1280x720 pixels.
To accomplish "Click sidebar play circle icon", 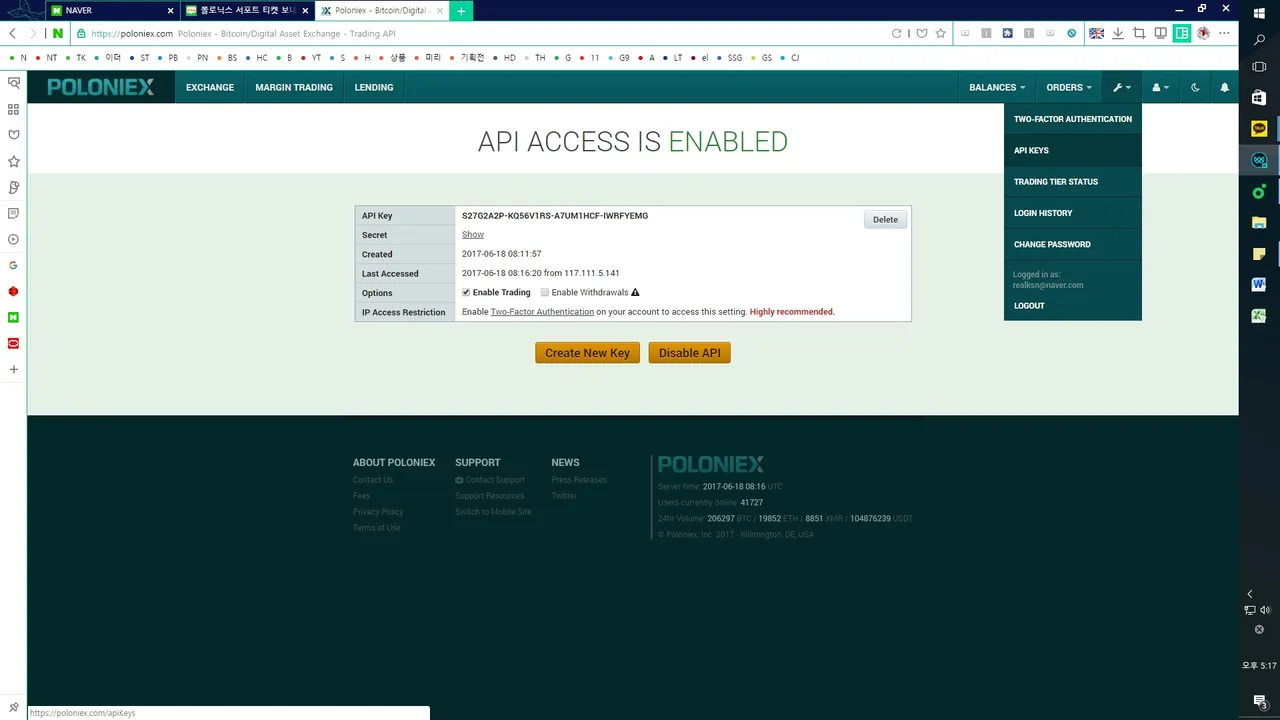I will coord(13,239).
